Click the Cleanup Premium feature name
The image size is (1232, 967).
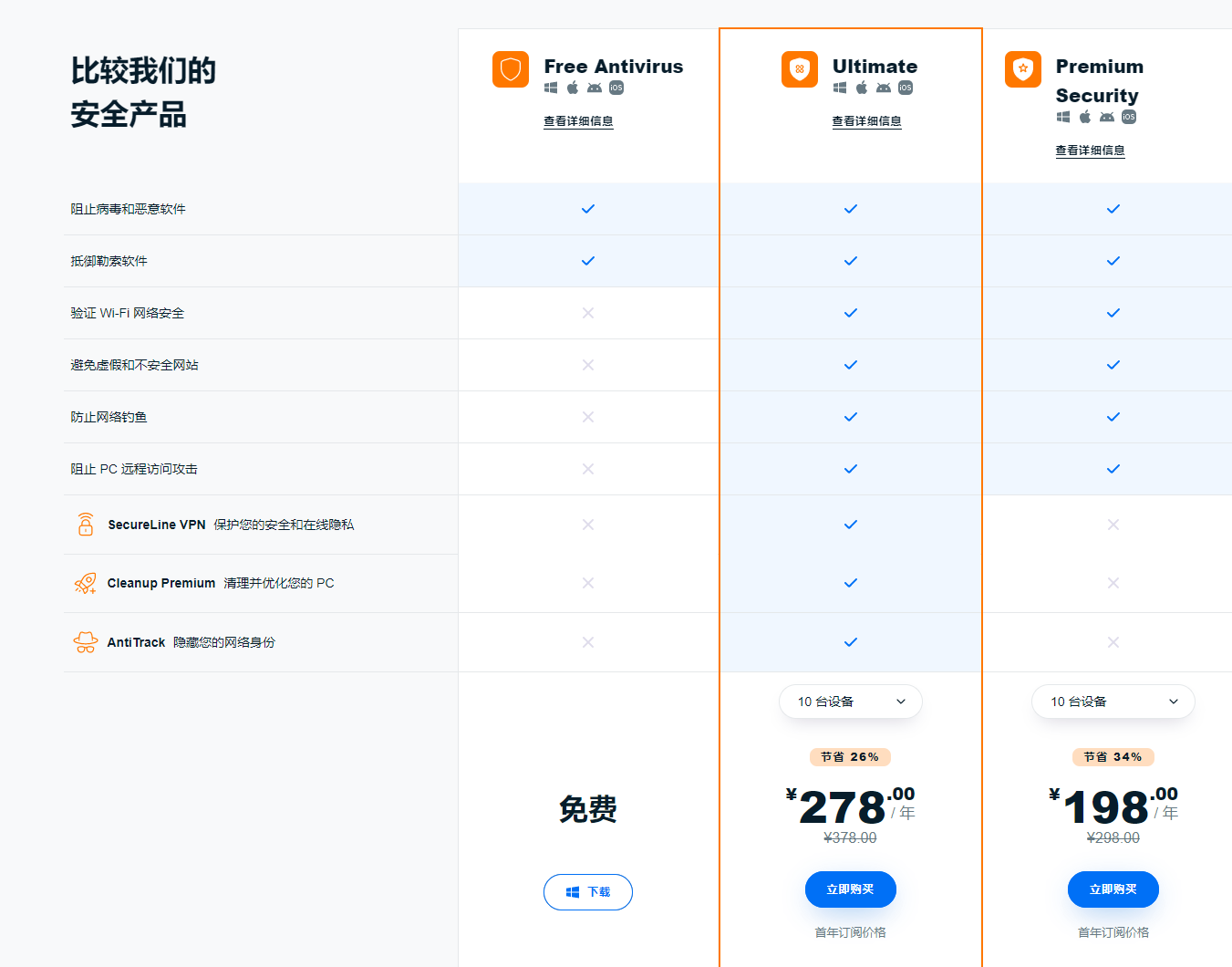(161, 583)
